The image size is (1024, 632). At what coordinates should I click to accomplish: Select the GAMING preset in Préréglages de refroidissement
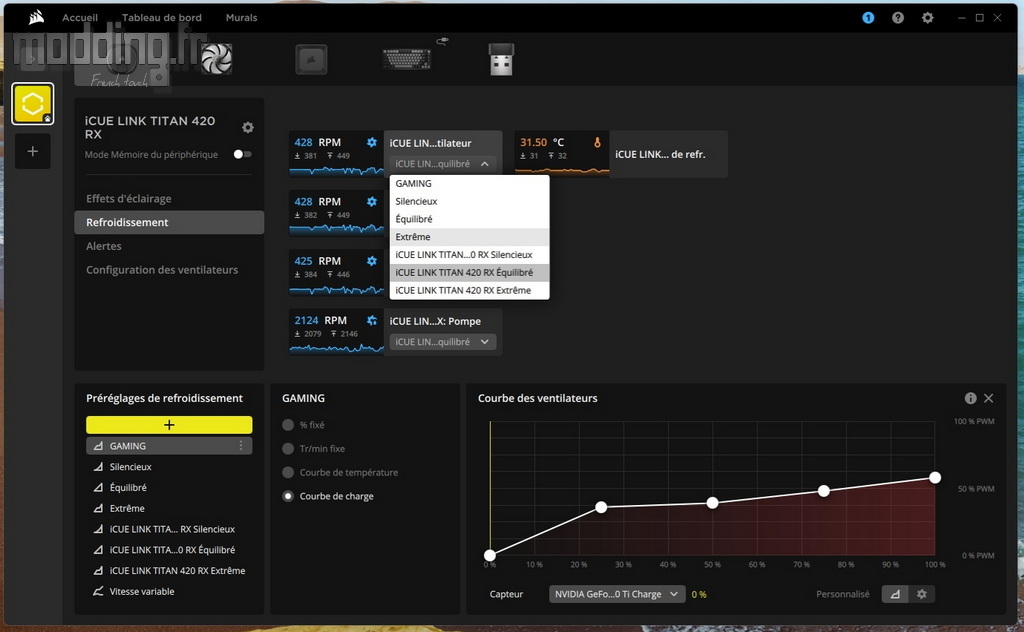pos(169,446)
